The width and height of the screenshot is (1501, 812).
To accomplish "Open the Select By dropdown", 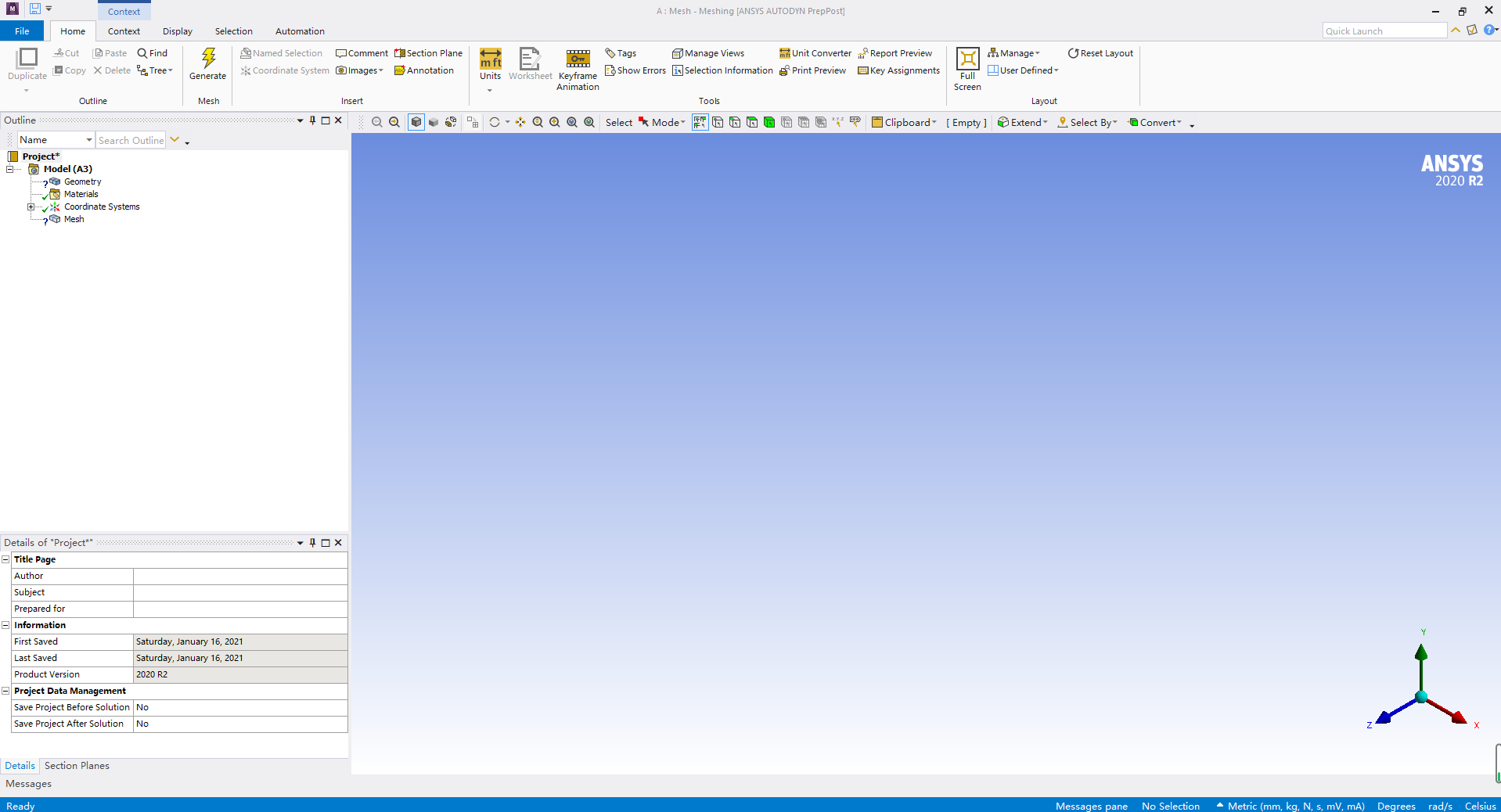I will coord(1087,122).
